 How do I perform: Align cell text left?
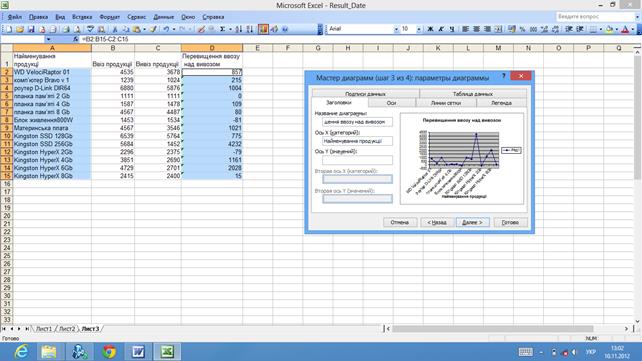click(466, 29)
